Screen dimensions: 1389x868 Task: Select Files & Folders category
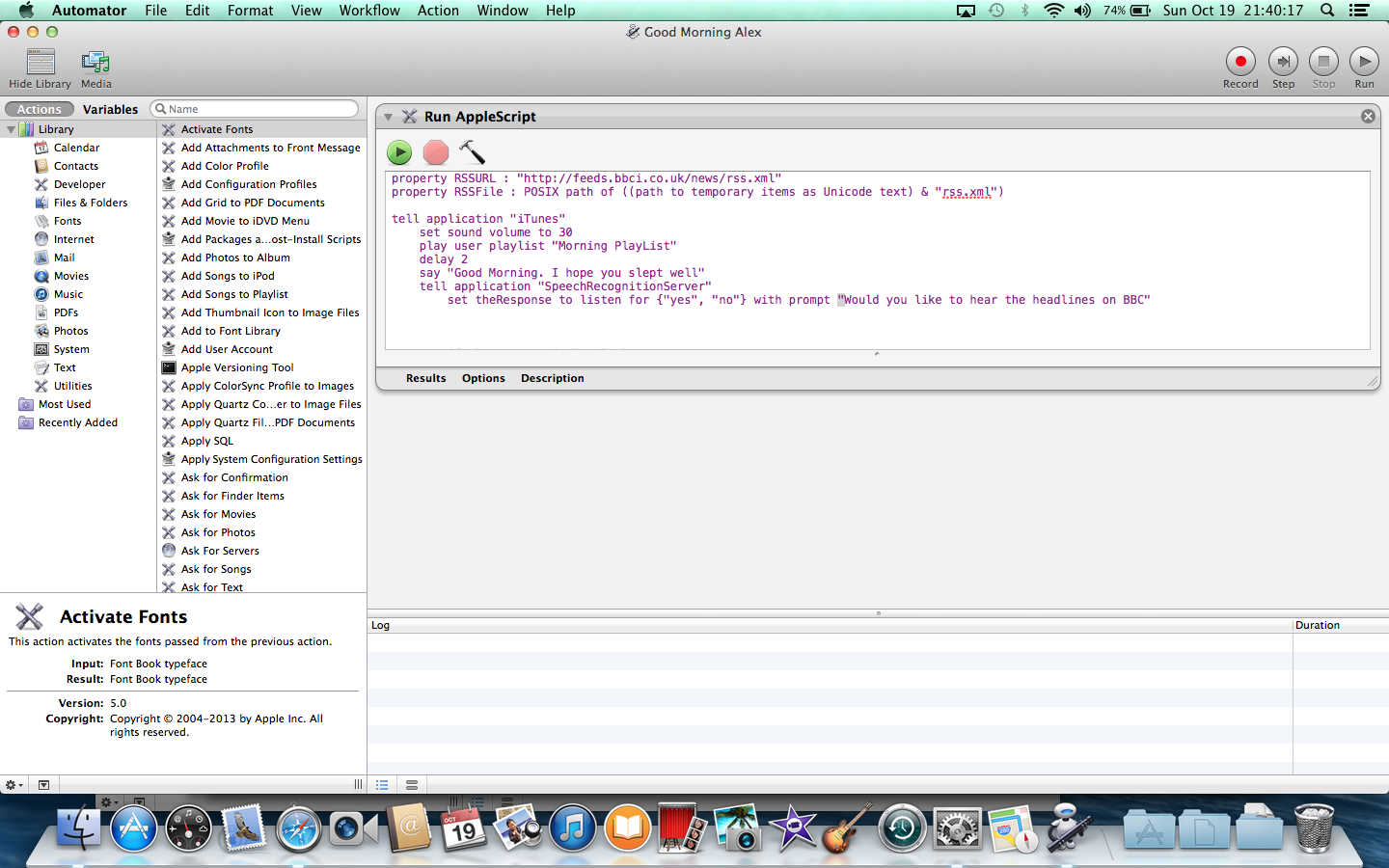(91, 203)
